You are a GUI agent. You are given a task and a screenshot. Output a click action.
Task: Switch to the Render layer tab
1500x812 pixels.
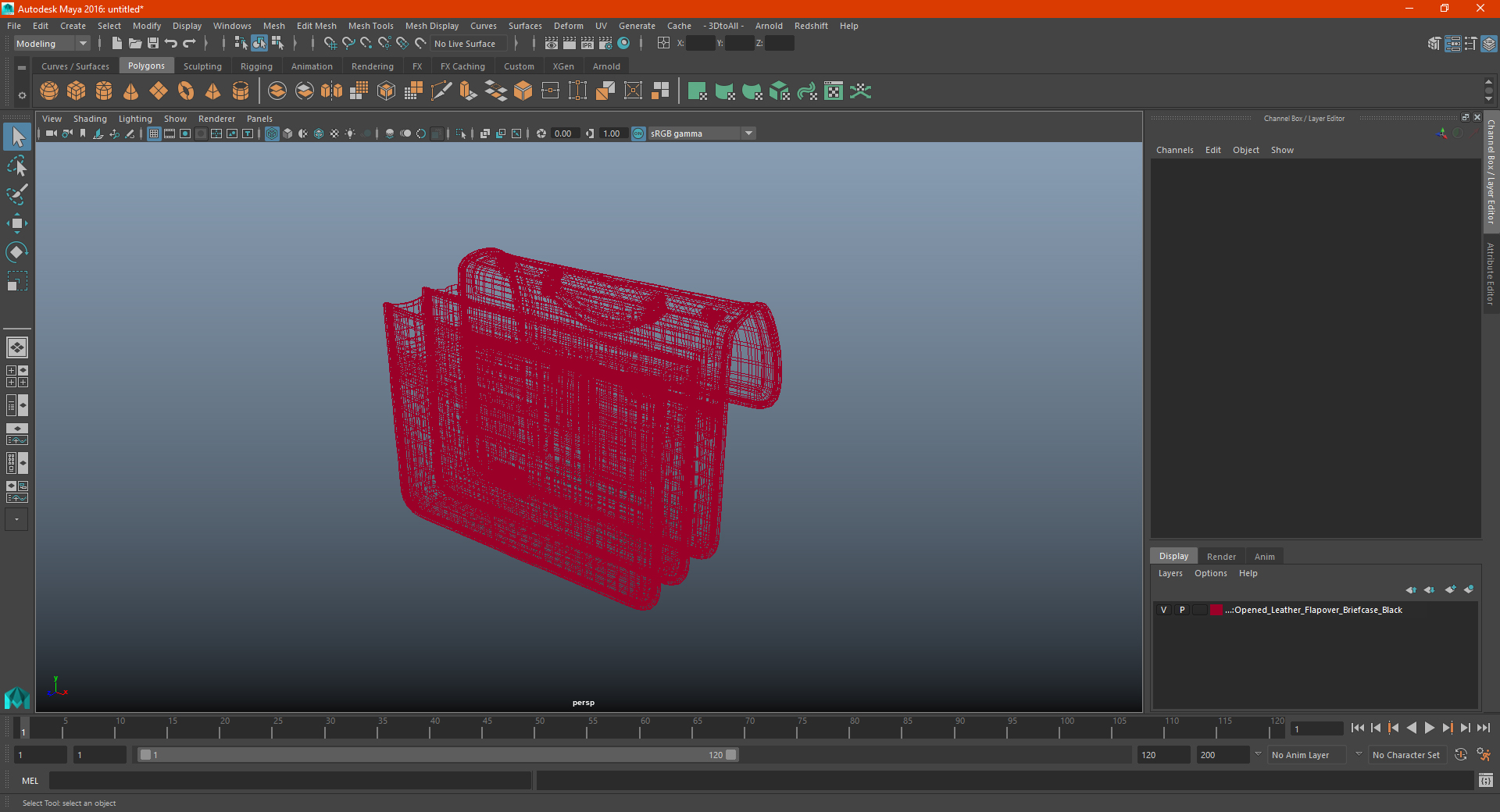(1221, 557)
